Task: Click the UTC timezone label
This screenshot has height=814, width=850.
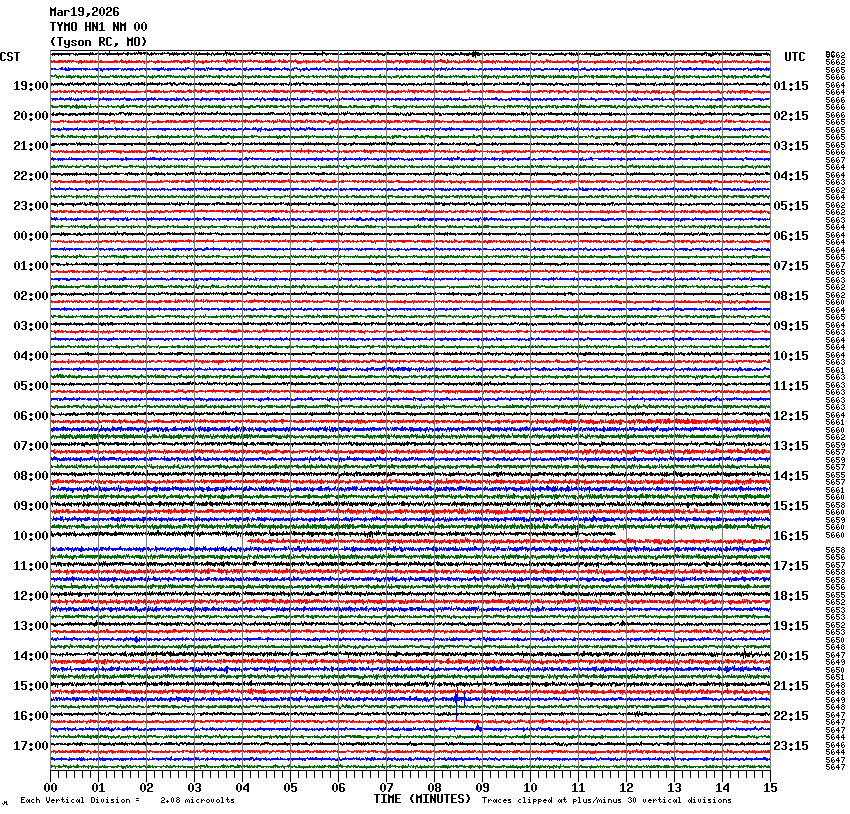Action: click(794, 57)
